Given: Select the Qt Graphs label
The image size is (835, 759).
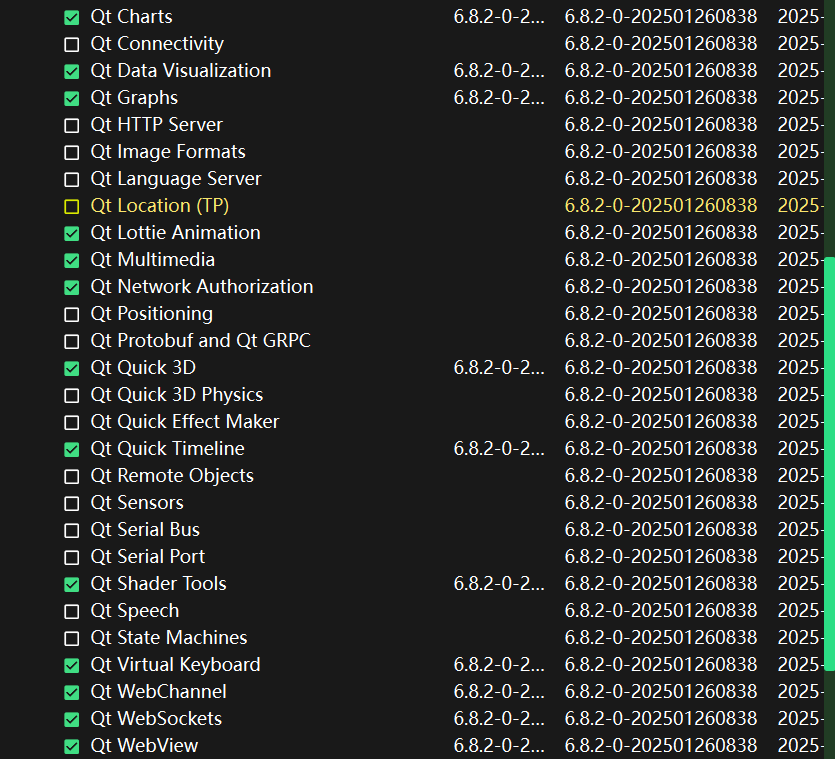Looking at the screenshot, I should pyautogui.click(x=134, y=97).
